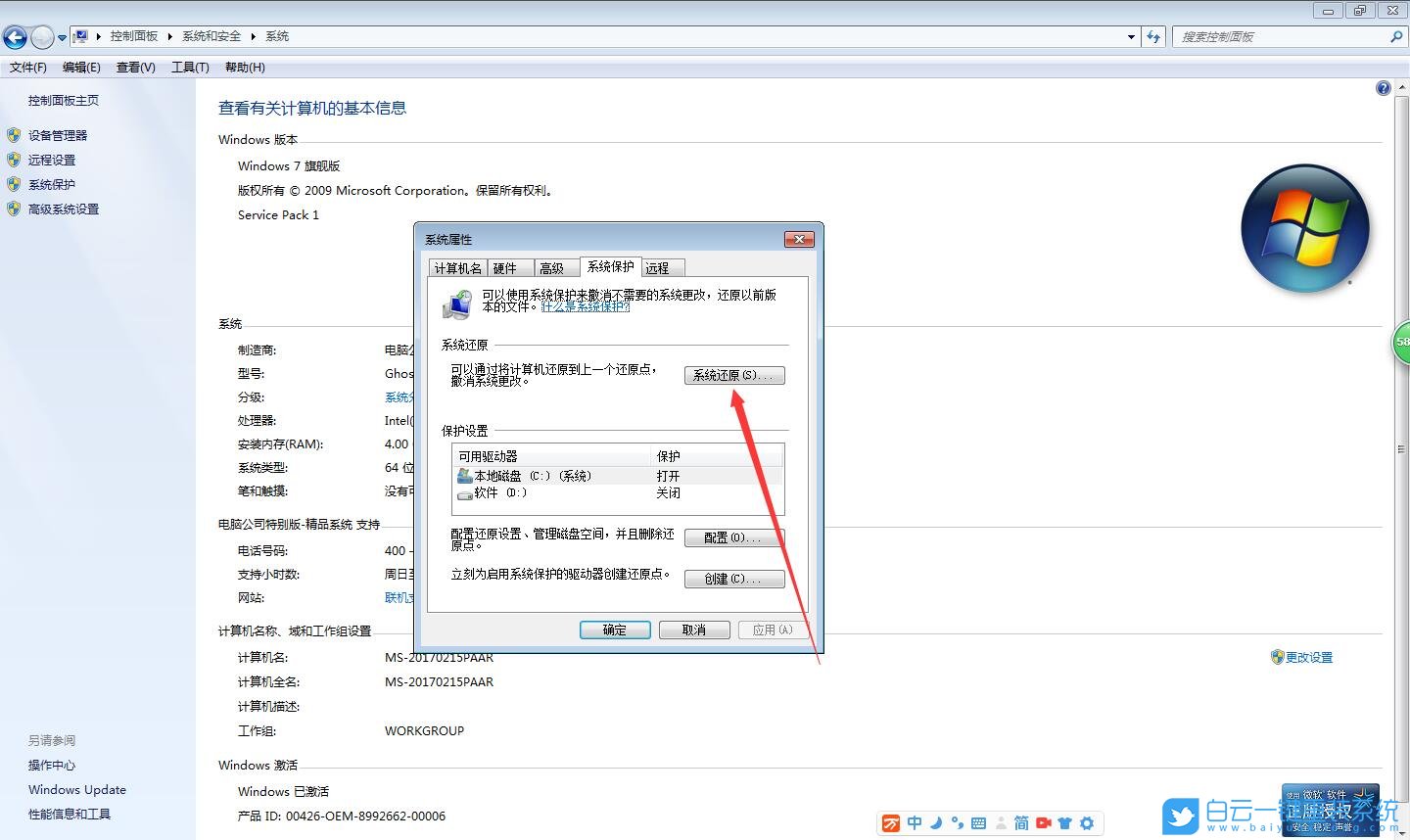This screenshot has width=1410, height=840.
Task: Open the recent pages dropdown arrow
Action: 62,38
